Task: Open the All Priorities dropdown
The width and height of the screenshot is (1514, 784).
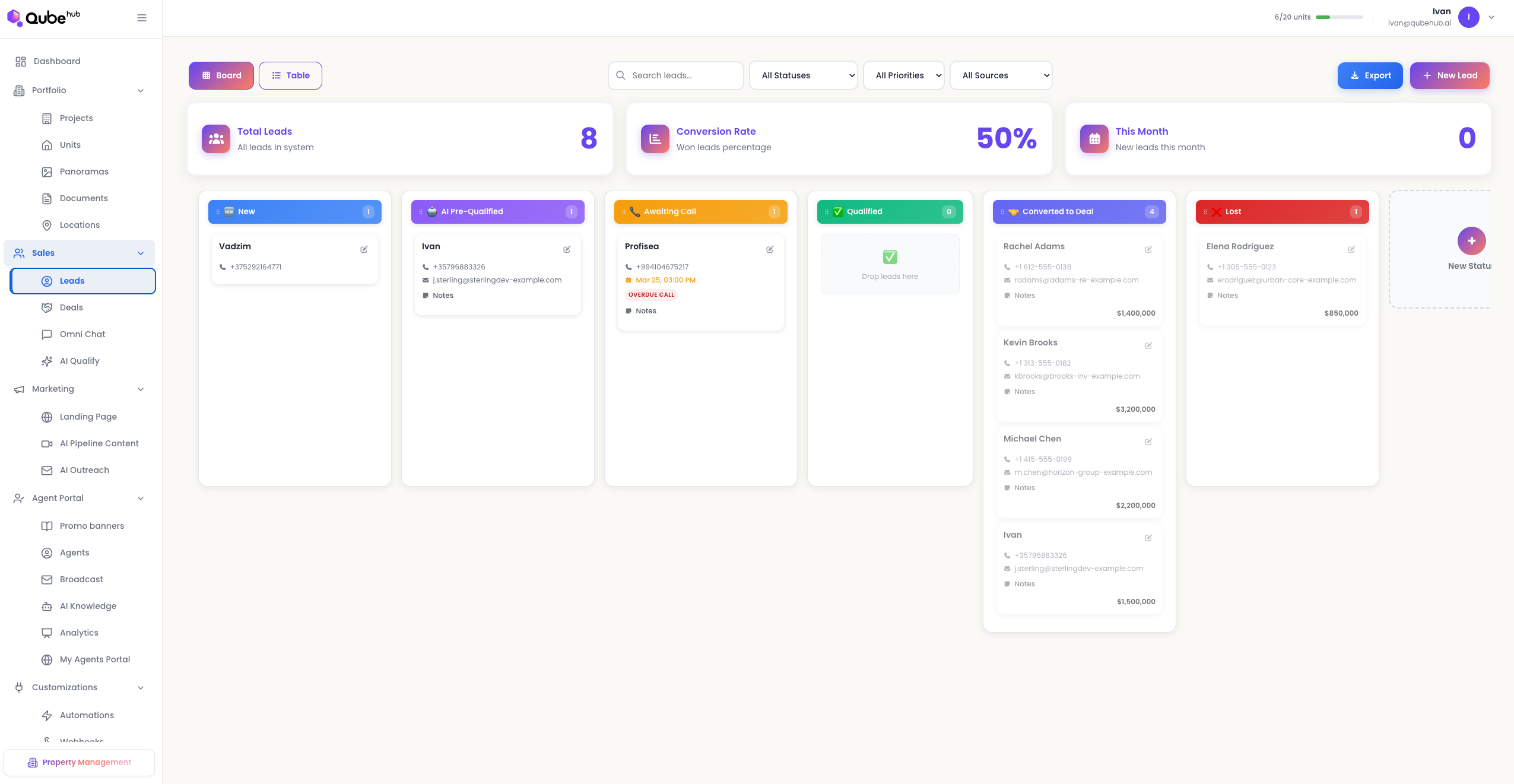Action: pyautogui.click(x=903, y=75)
